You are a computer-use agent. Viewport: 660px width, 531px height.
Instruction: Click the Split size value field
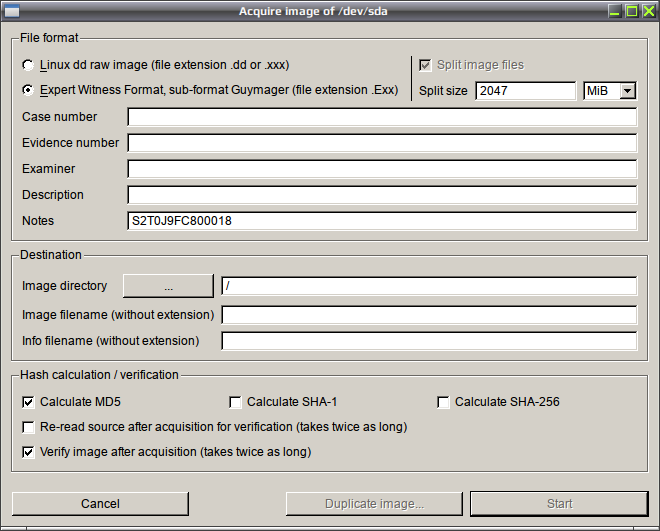[525, 91]
